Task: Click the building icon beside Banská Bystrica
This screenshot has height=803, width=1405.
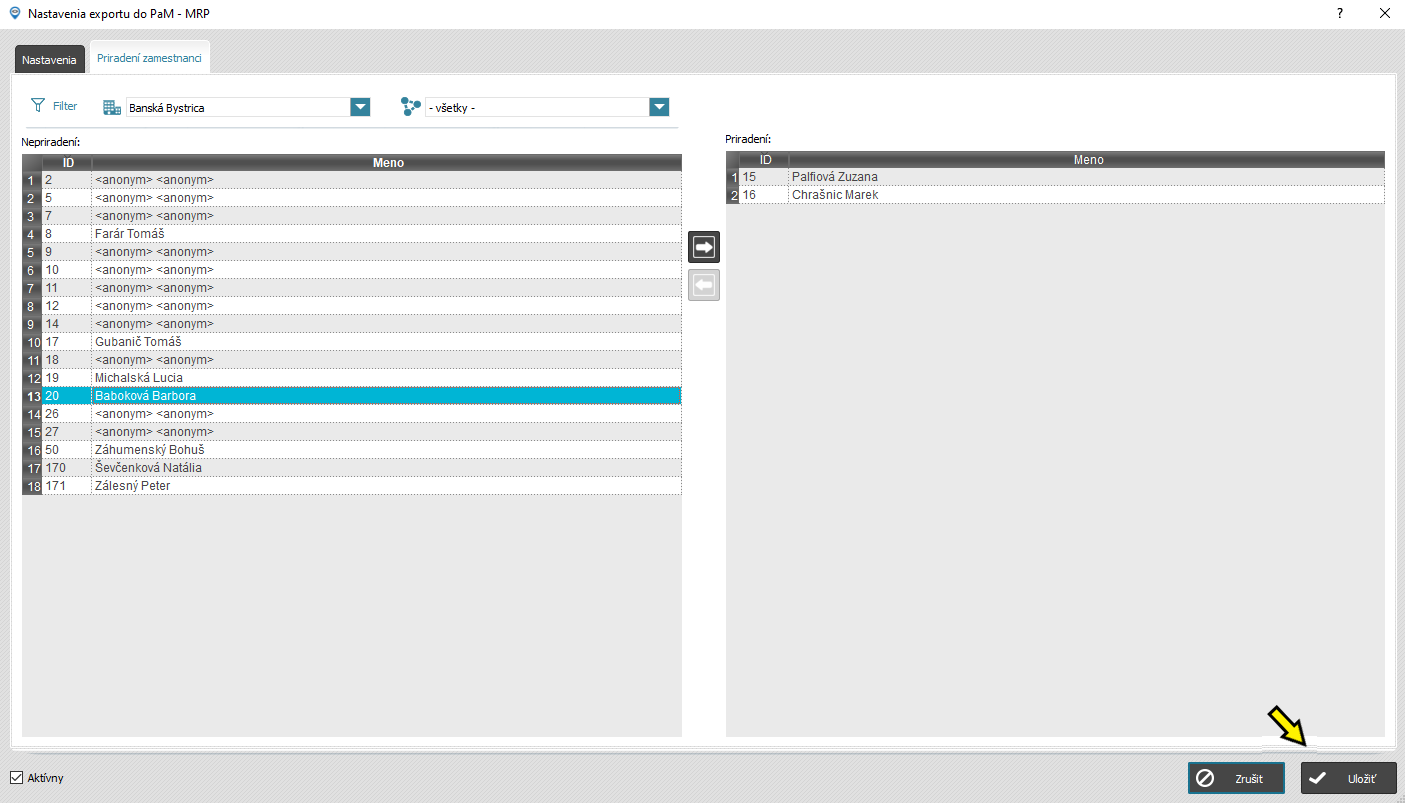Action: point(112,107)
